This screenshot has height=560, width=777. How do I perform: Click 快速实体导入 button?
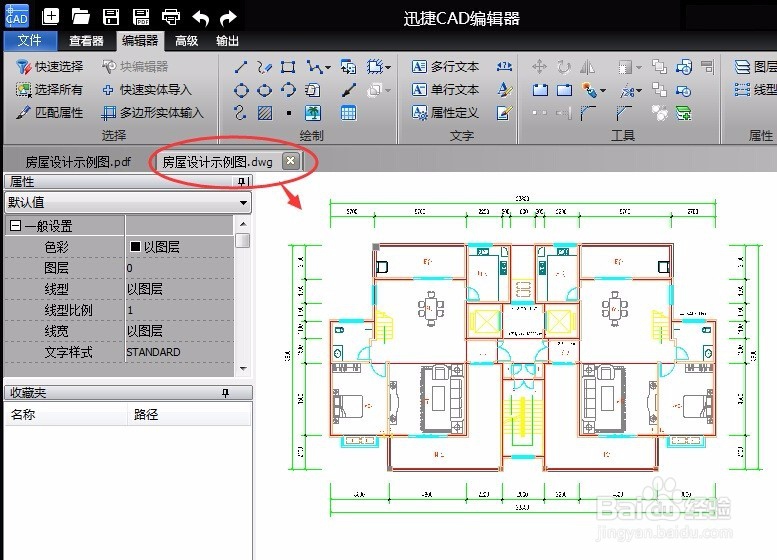(x=147, y=90)
